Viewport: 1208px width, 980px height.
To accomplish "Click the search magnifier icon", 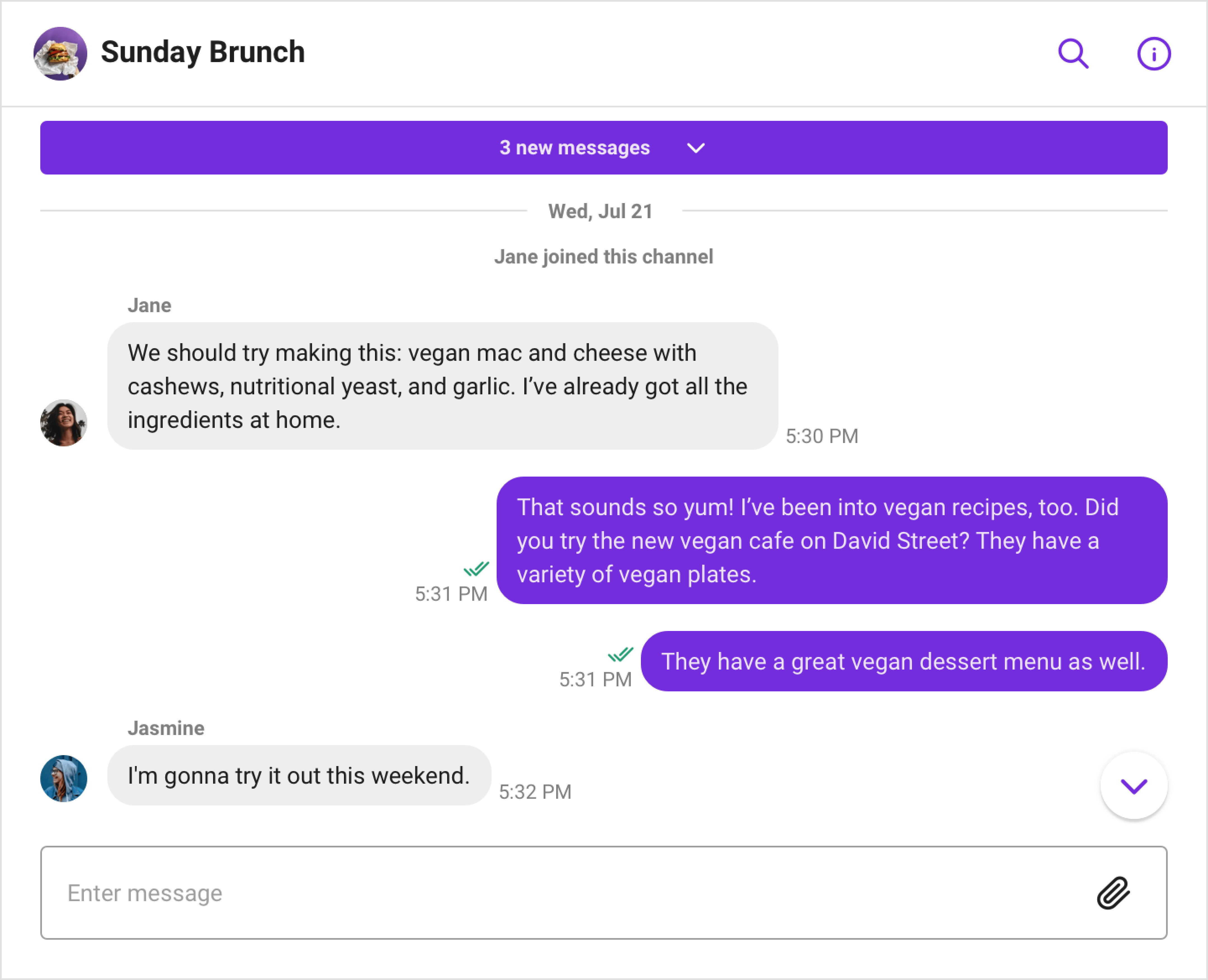I will (1073, 54).
